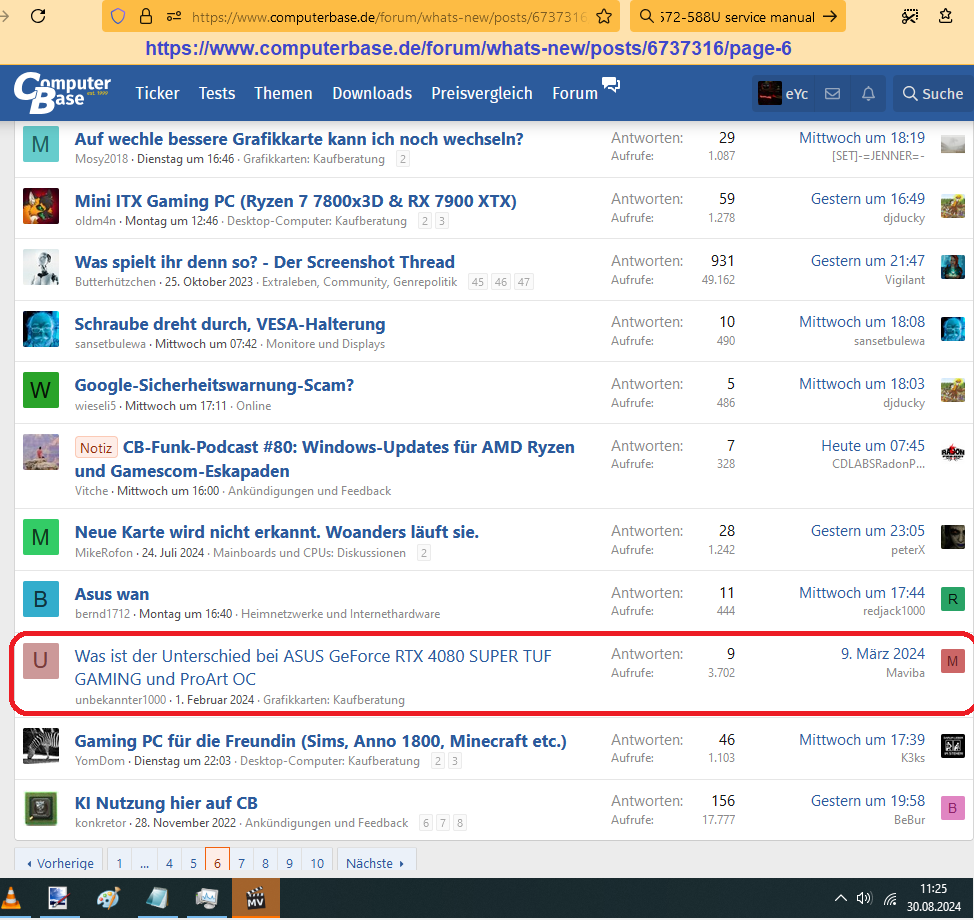Click the padlock site security icon
This screenshot has width=974, height=920.
coord(146,16)
